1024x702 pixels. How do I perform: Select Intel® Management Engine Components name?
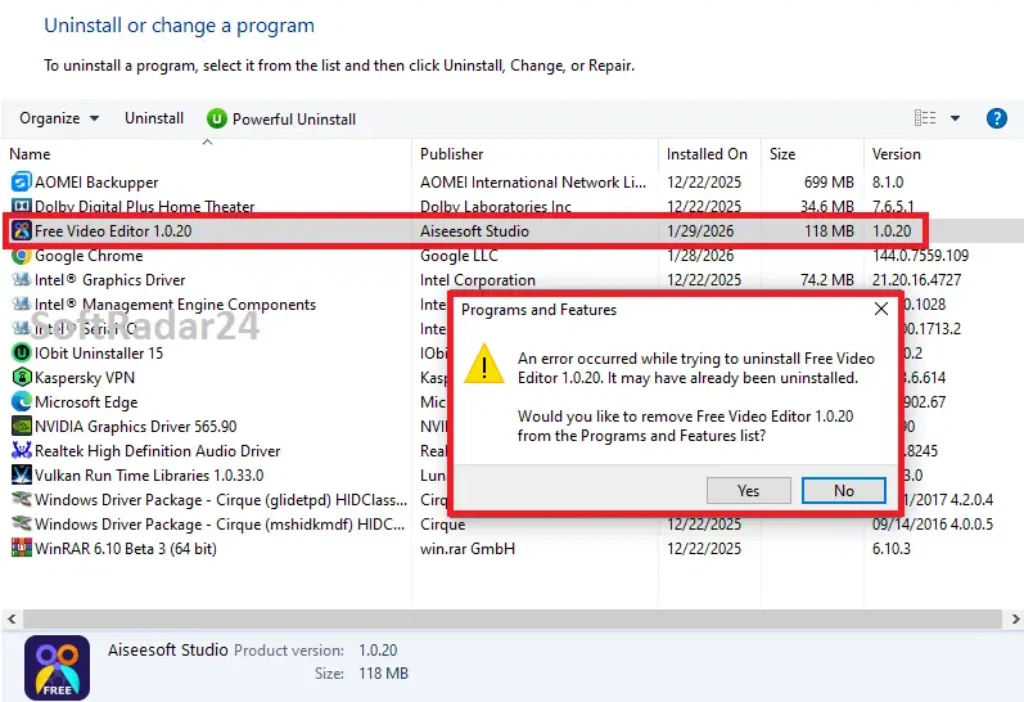(175, 304)
